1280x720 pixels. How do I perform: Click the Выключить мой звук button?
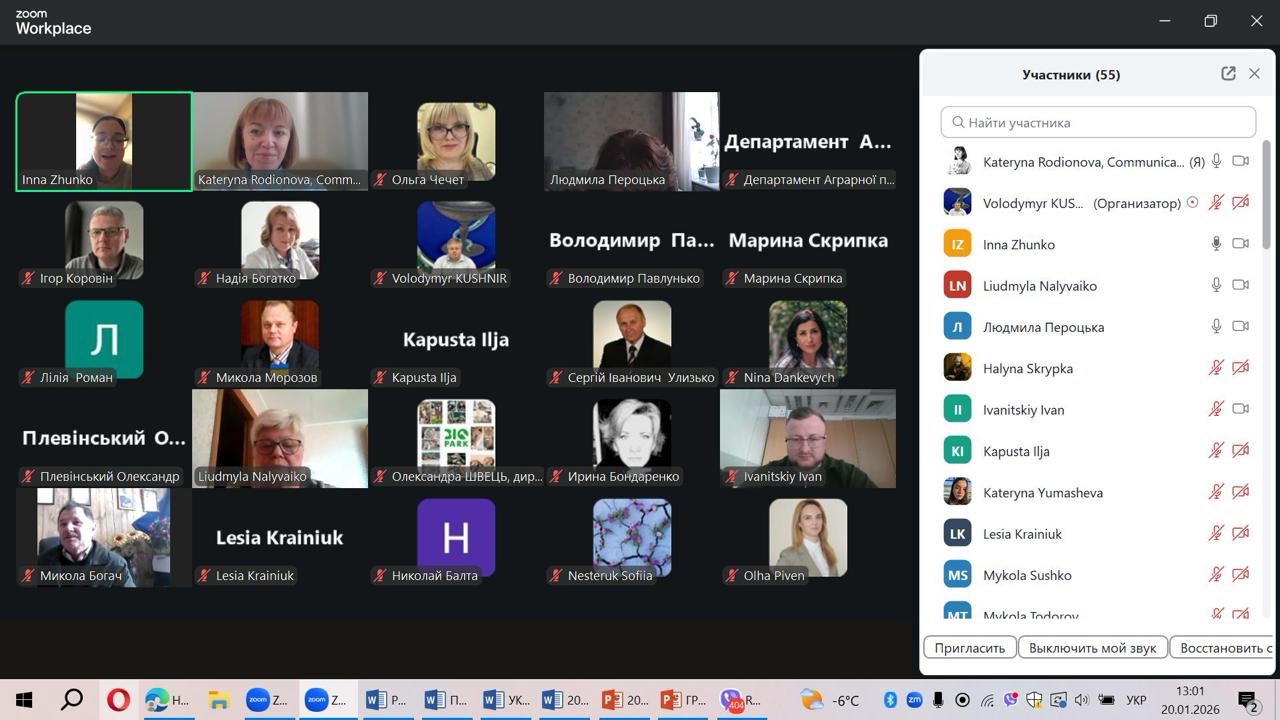pyautogui.click(x=1092, y=648)
